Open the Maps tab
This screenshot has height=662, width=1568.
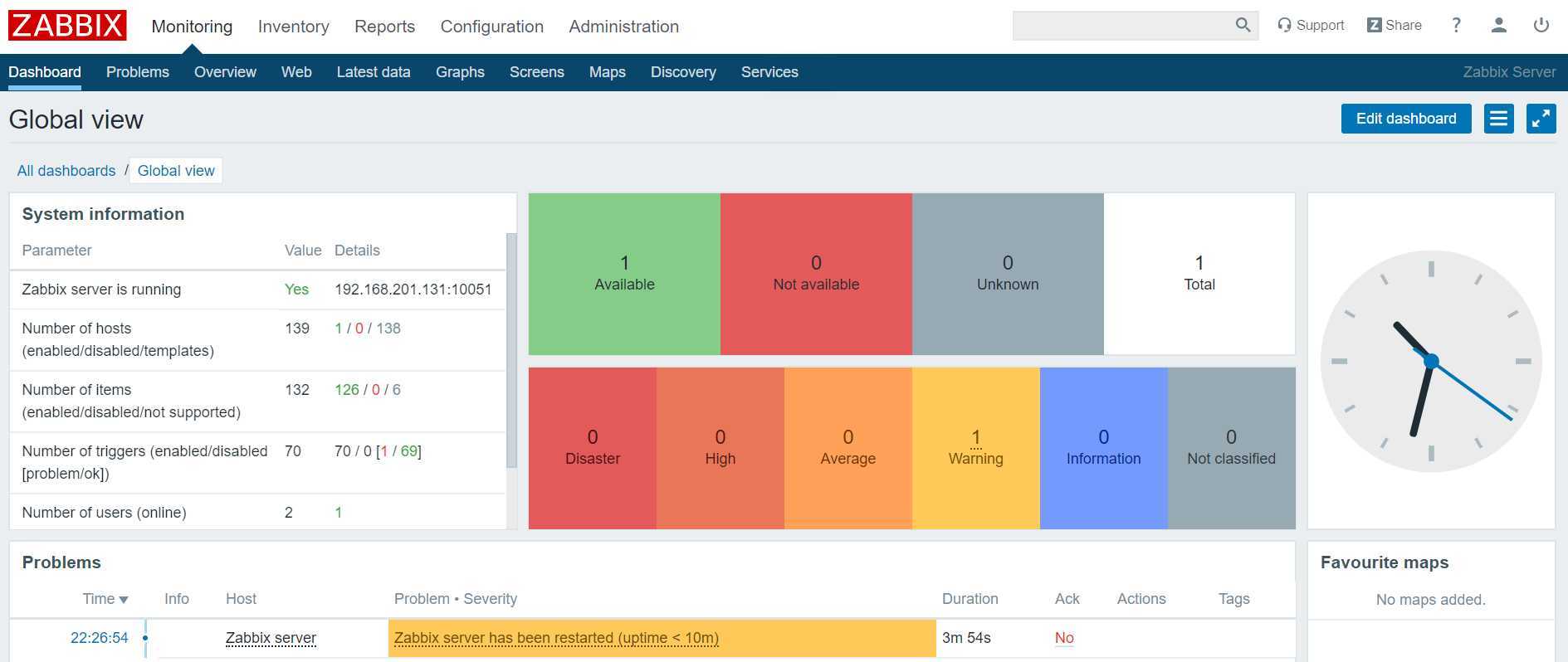pyautogui.click(x=608, y=72)
